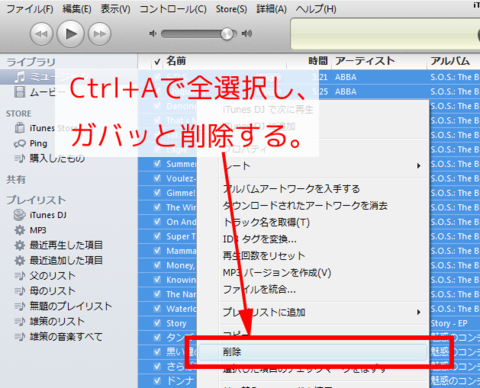
Task: Click the film strip icon for ムービー
Action: (x=20, y=92)
